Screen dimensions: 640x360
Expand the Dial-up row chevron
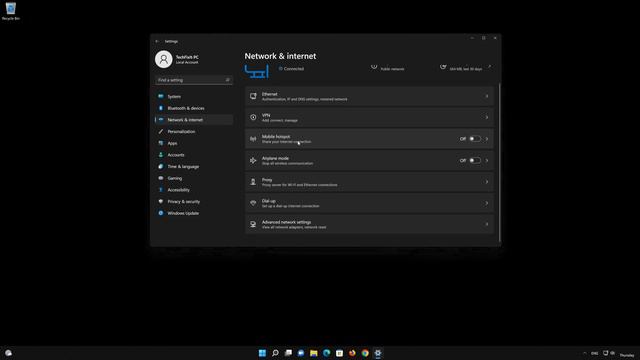487,203
